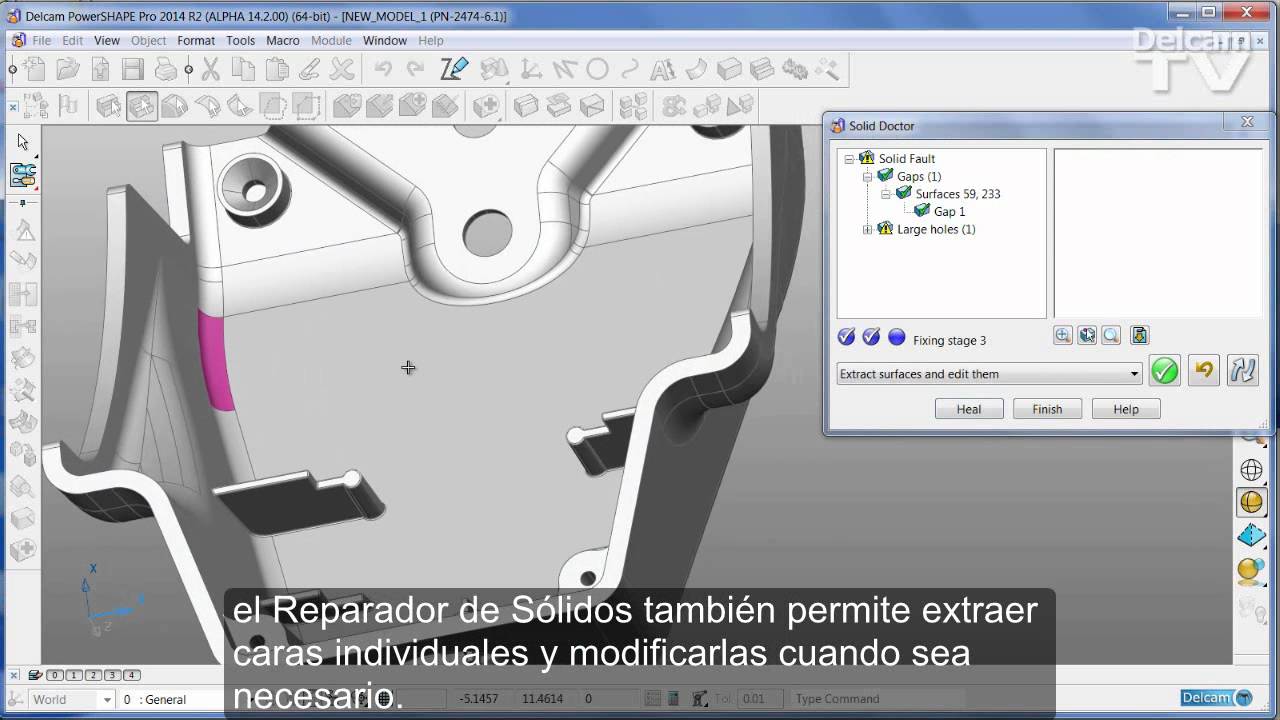The height and width of the screenshot is (720, 1280).
Task: Open the Window menu
Action: coord(384,41)
